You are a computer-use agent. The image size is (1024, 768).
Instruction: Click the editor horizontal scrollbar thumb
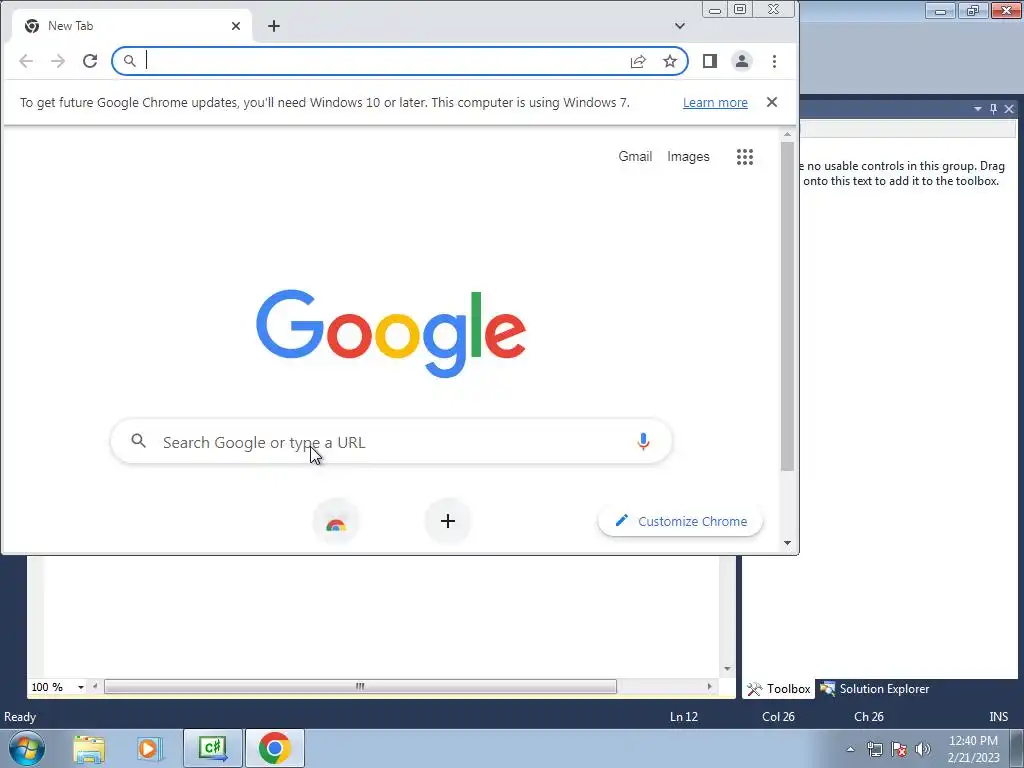(x=360, y=687)
